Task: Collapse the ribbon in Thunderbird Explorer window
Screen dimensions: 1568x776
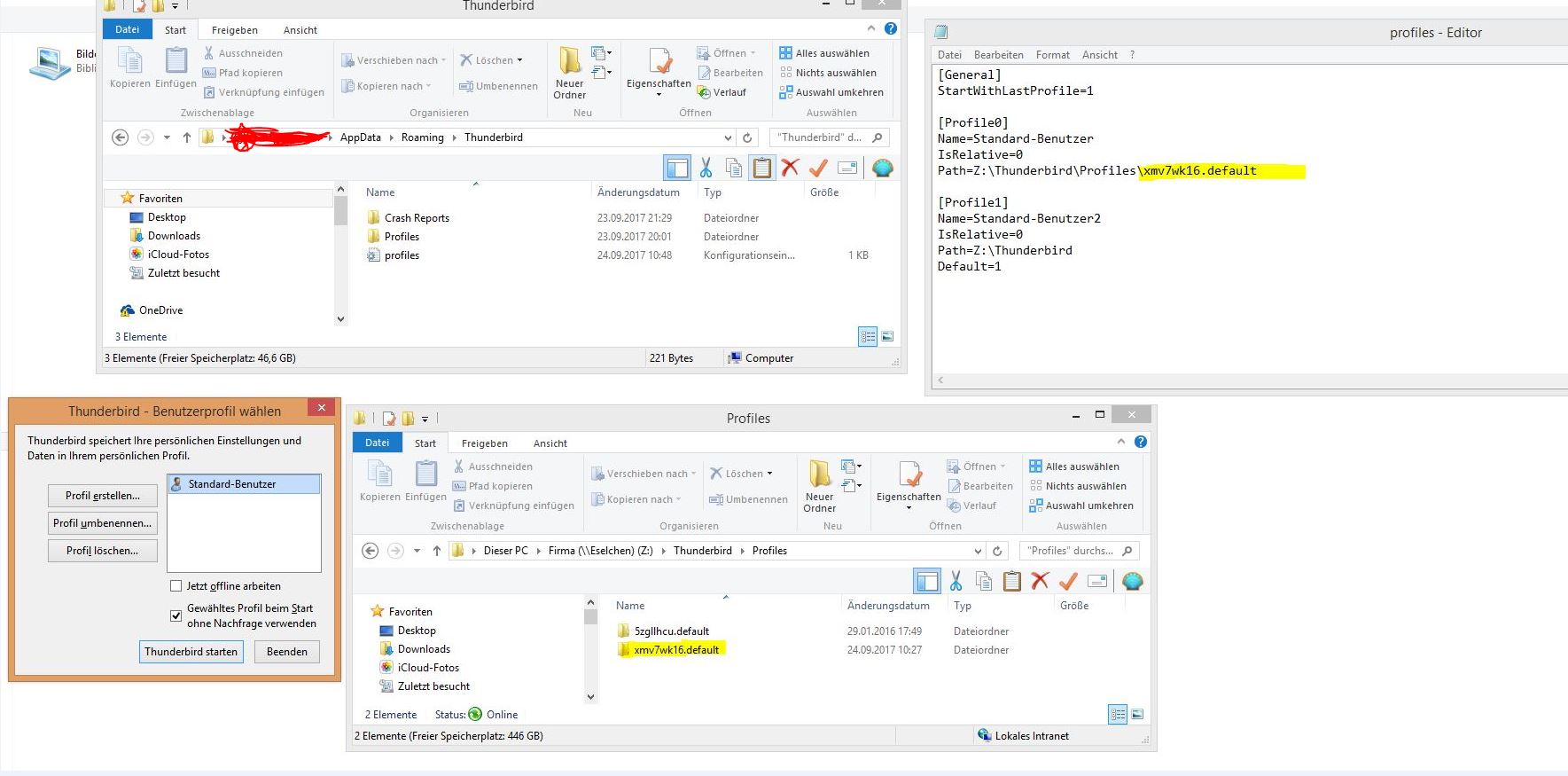Action: click(x=871, y=28)
